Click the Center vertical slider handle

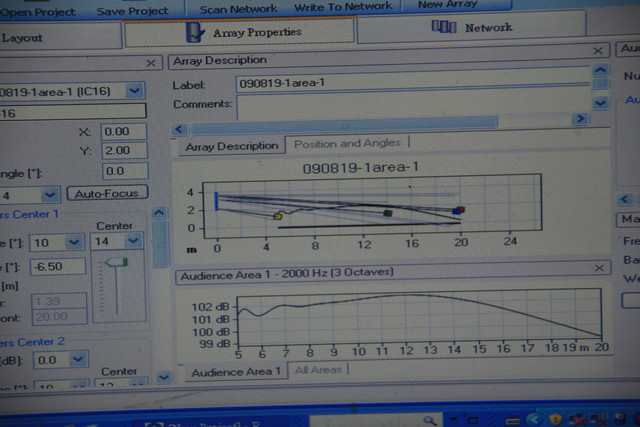(118, 262)
